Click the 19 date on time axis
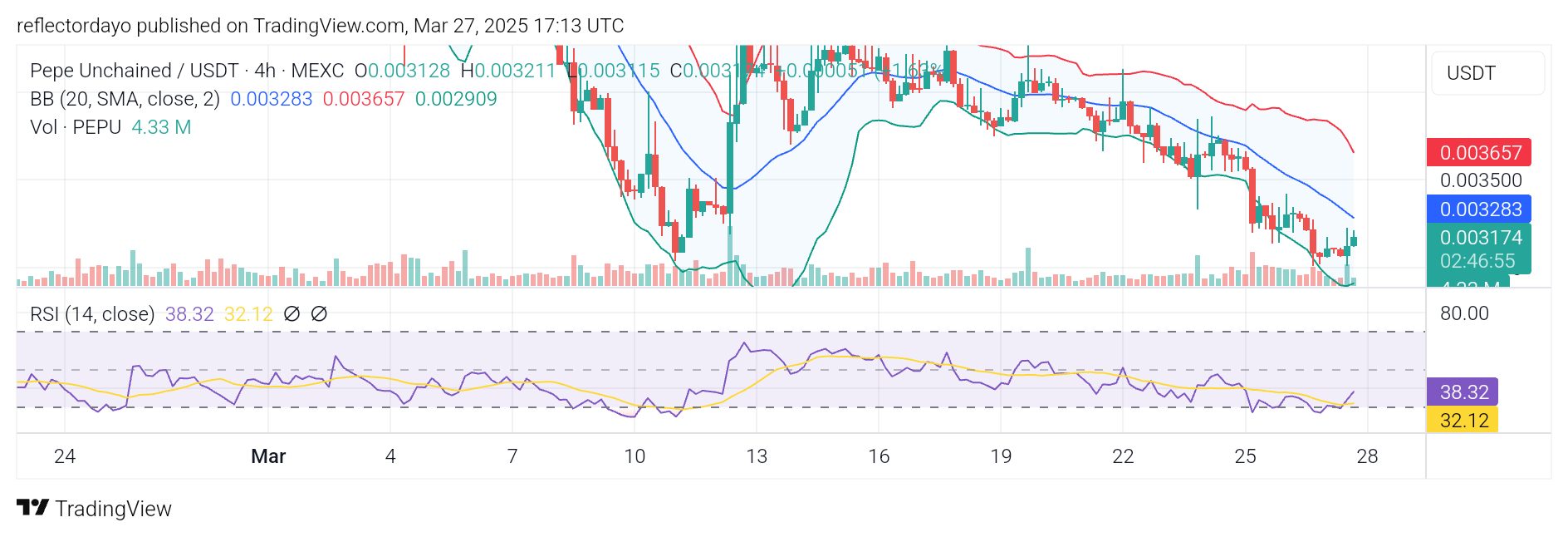The image size is (1568, 537). [x=1001, y=456]
